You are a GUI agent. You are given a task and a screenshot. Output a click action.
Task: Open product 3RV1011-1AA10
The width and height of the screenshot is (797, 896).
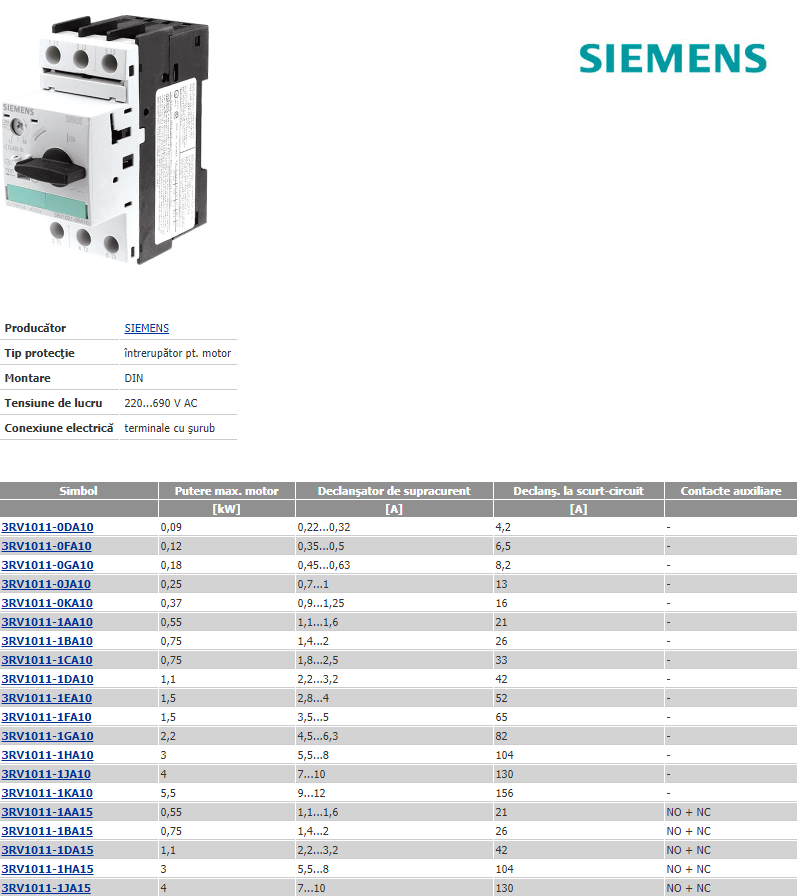tap(47, 622)
